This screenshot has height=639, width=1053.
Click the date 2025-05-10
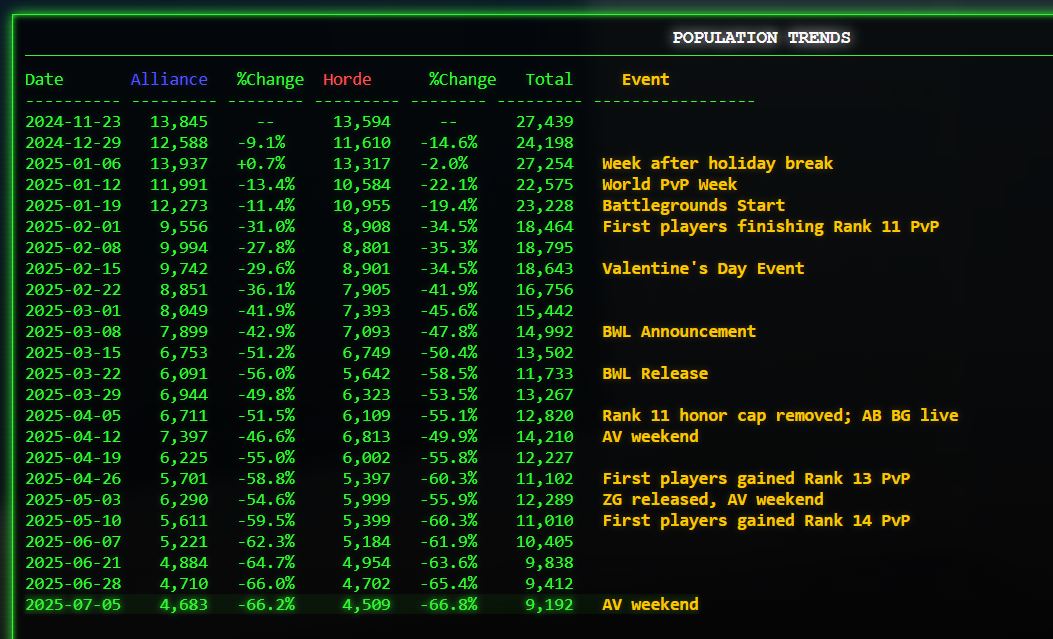coord(73,521)
